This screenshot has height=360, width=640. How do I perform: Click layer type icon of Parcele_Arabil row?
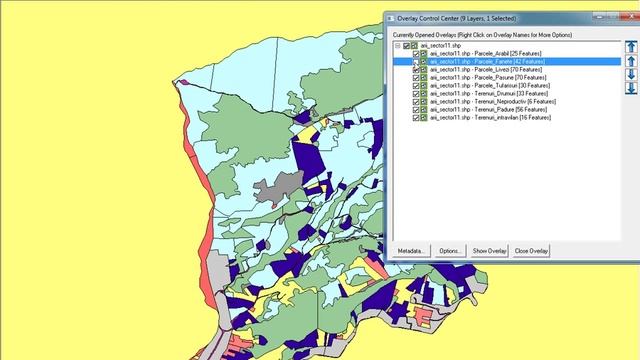[424, 53]
